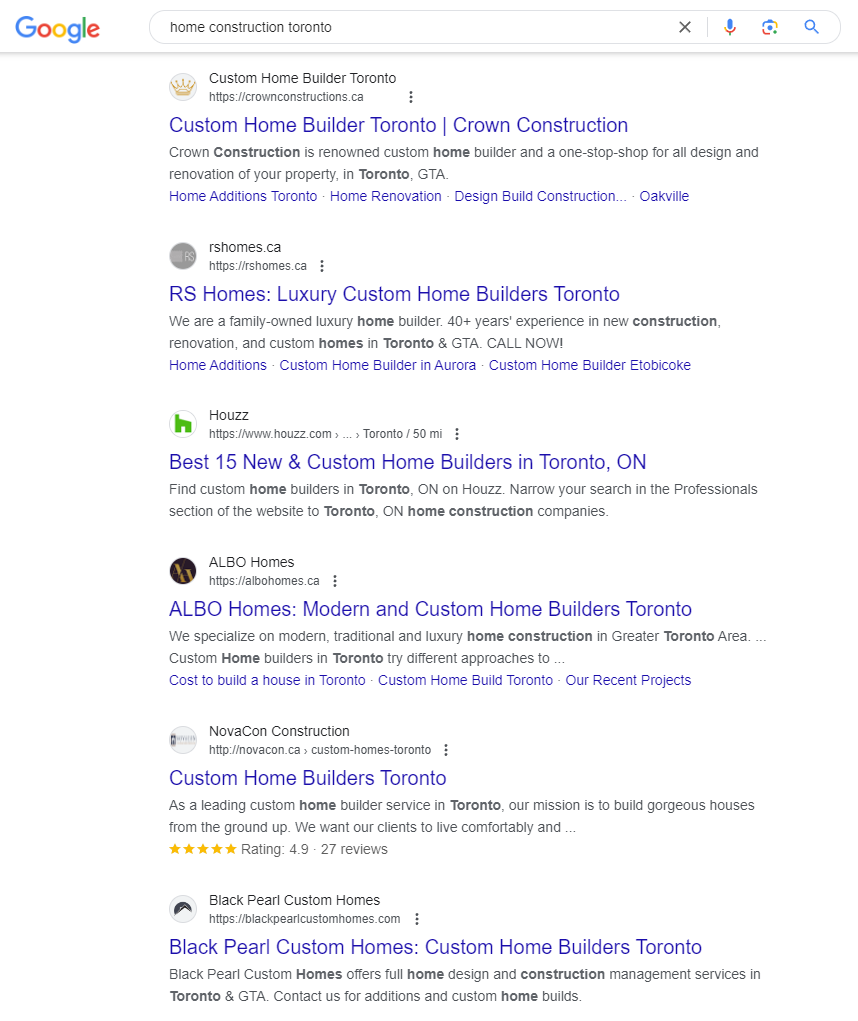The image size is (858, 1021).
Task: Click the Cost to build a house in Toronto link
Action: 266,680
